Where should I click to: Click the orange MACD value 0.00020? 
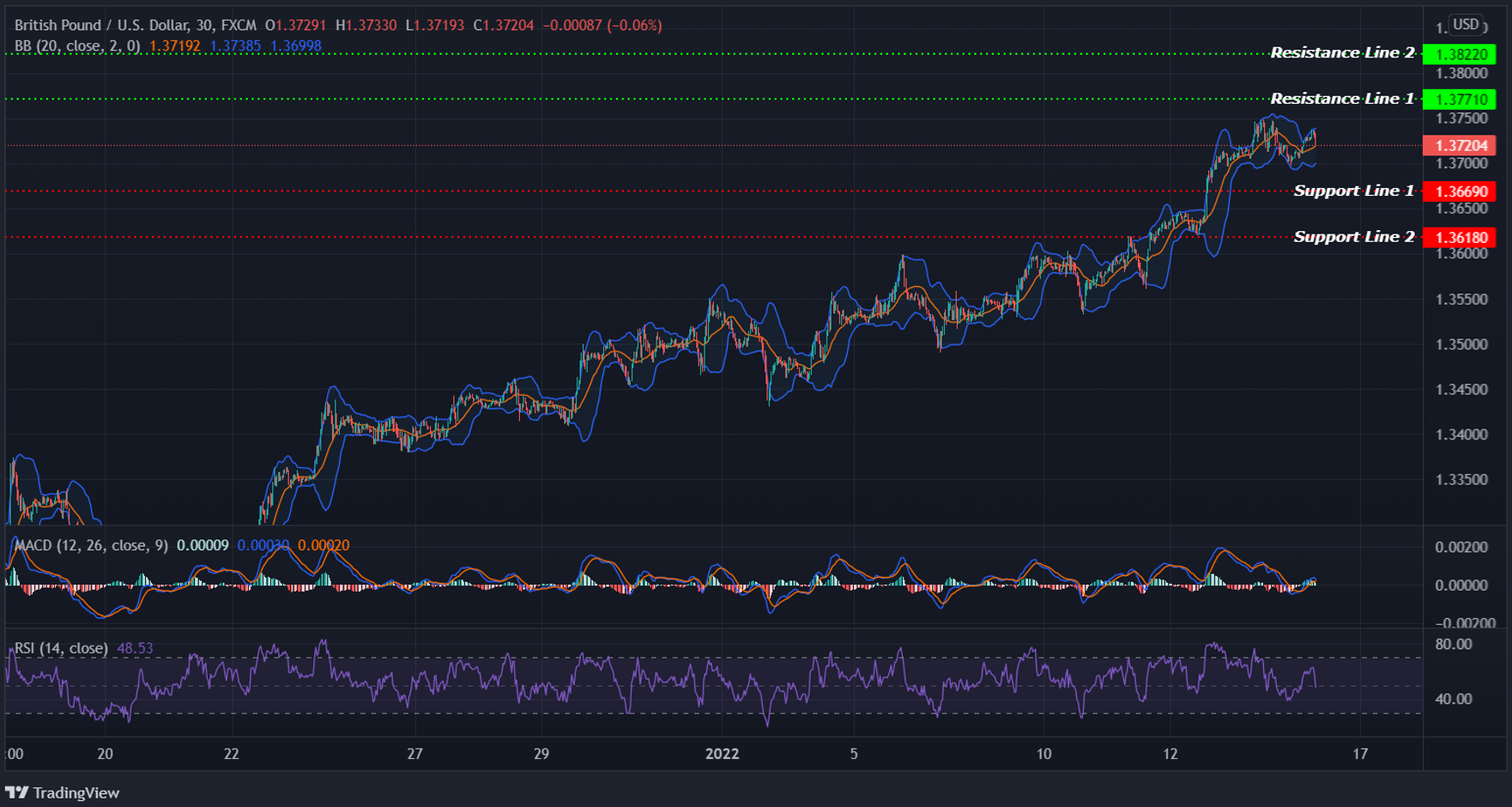325,544
